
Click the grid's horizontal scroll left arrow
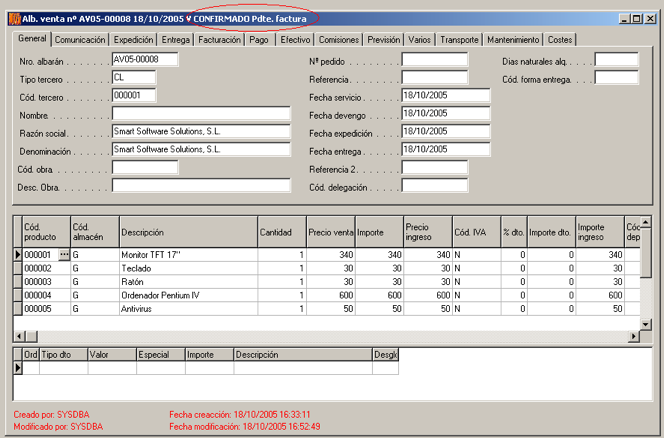point(18,338)
